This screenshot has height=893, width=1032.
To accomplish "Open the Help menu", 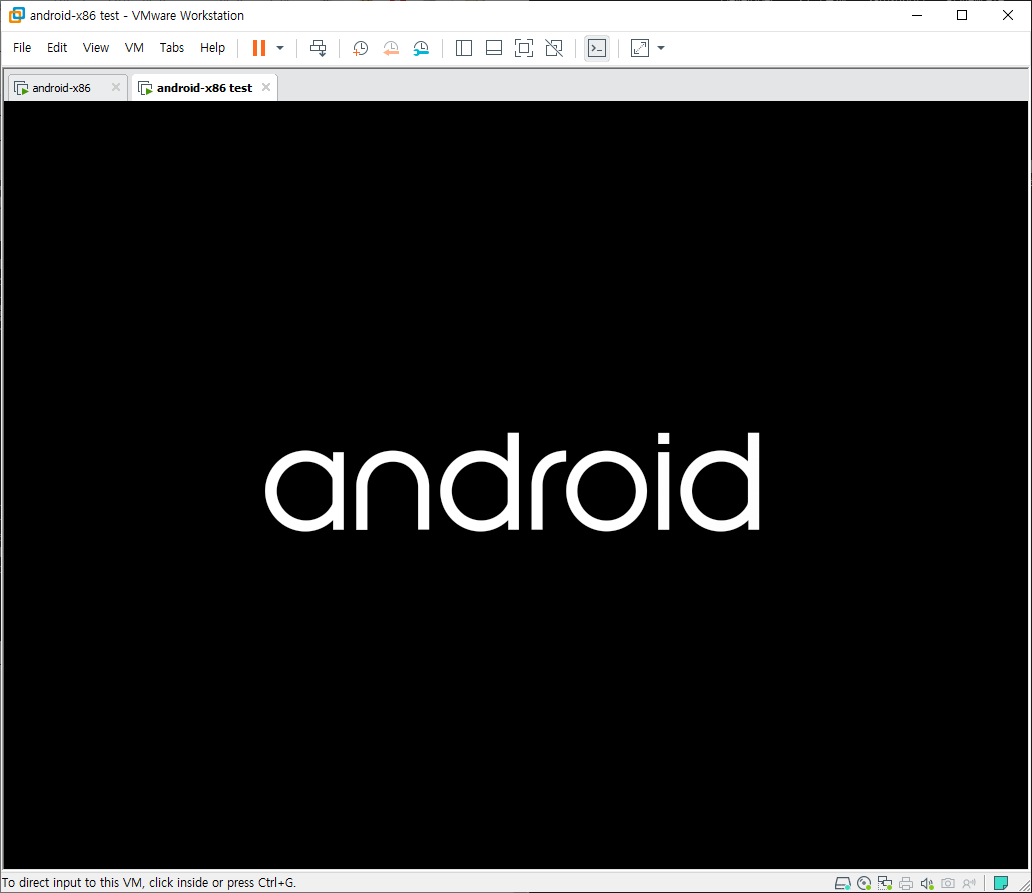I will 212,47.
